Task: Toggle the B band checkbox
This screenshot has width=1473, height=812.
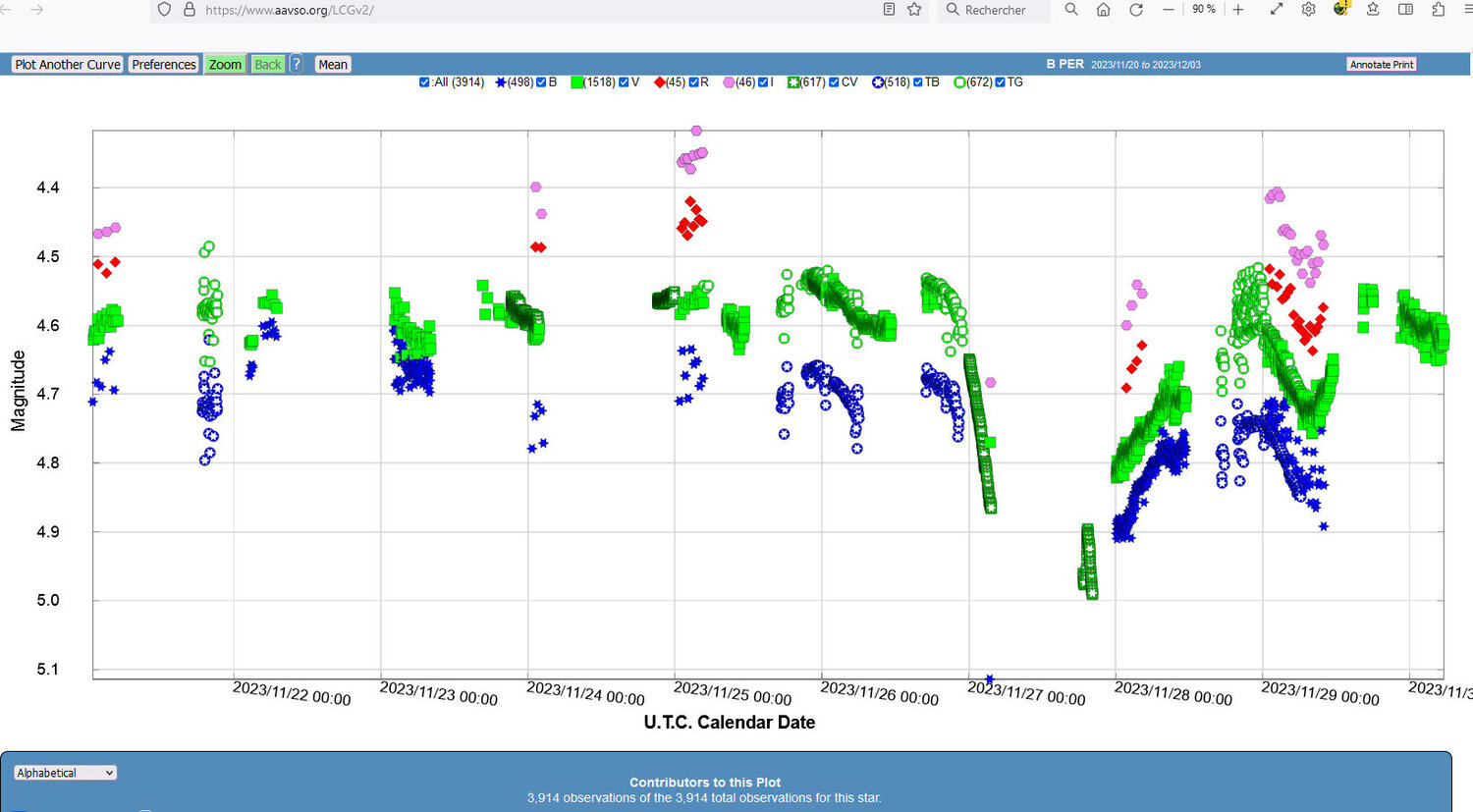Action: (x=541, y=82)
